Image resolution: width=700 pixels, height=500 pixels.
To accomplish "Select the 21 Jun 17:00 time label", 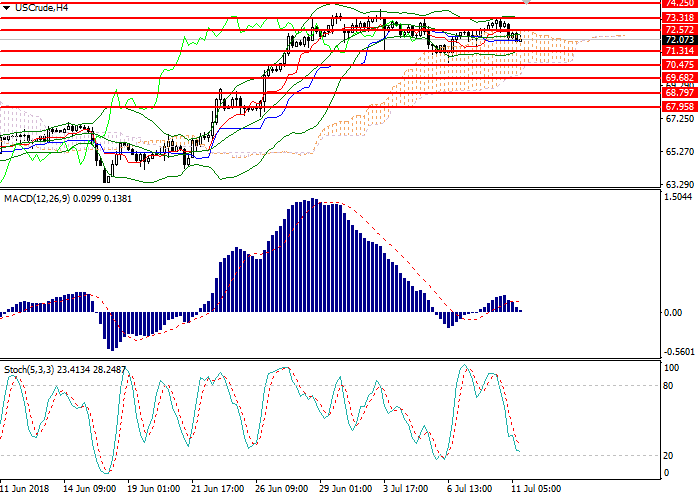I will pyautogui.click(x=218, y=489).
